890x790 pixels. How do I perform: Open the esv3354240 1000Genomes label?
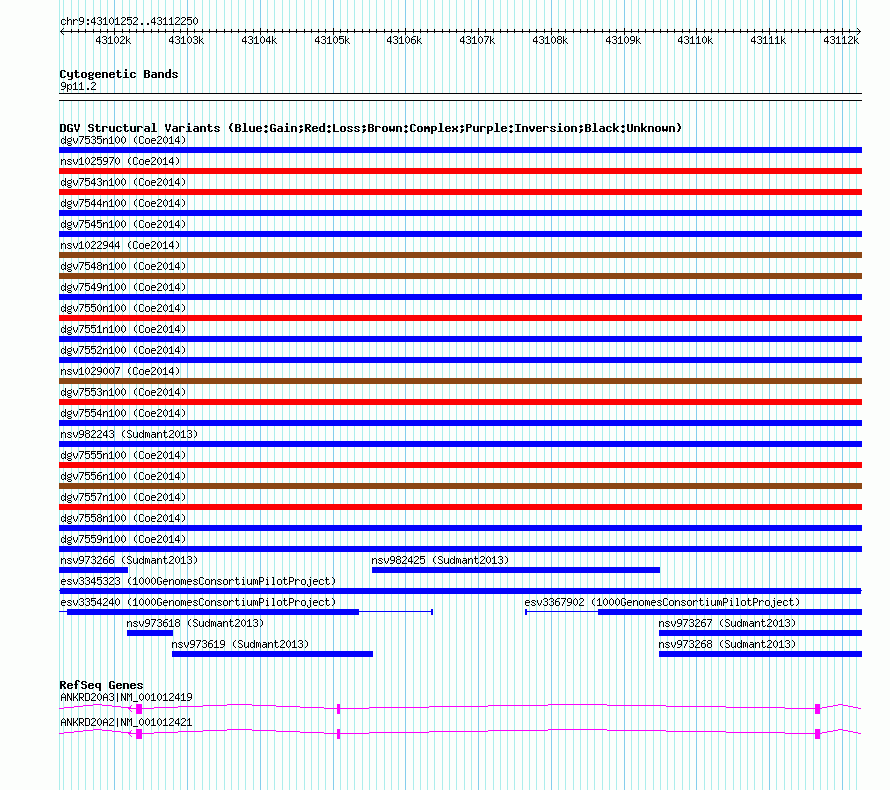tap(198, 602)
